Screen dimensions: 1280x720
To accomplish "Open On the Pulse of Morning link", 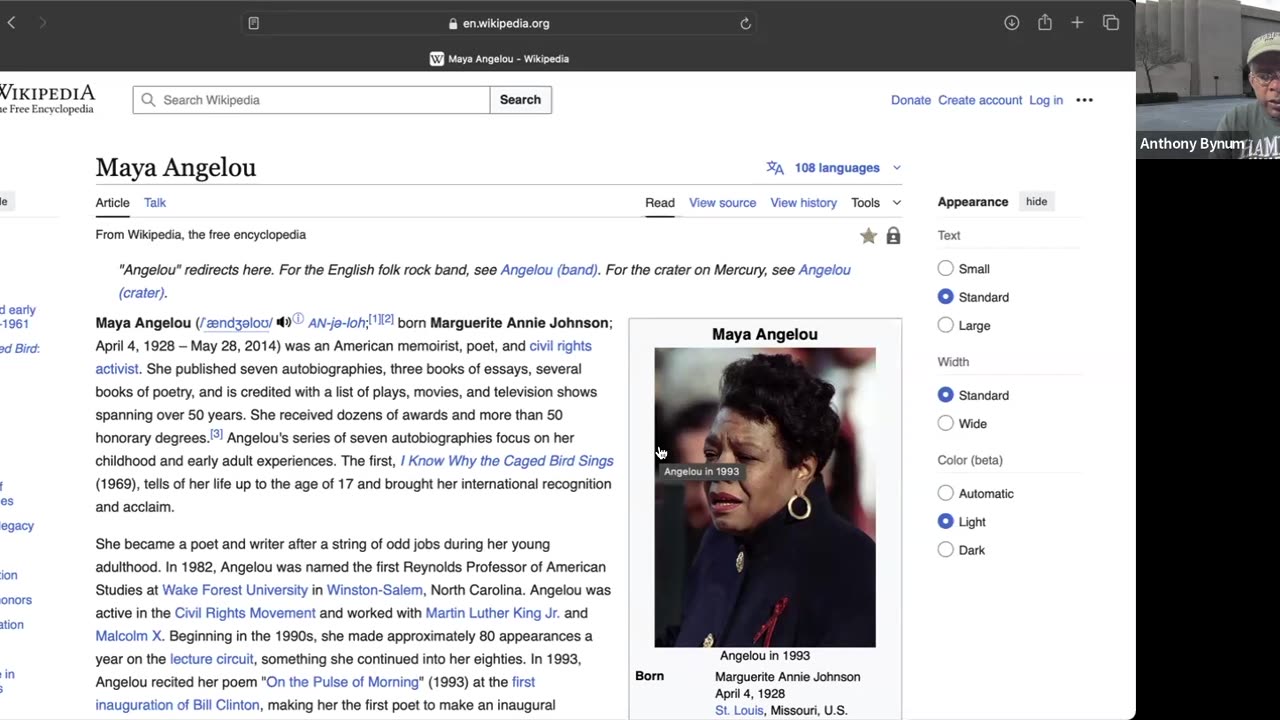I will (x=342, y=682).
